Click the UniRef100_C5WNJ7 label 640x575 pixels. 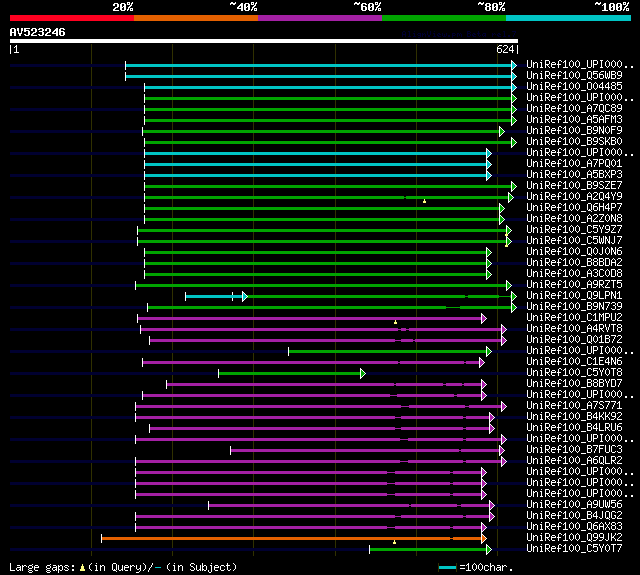tap(574, 241)
